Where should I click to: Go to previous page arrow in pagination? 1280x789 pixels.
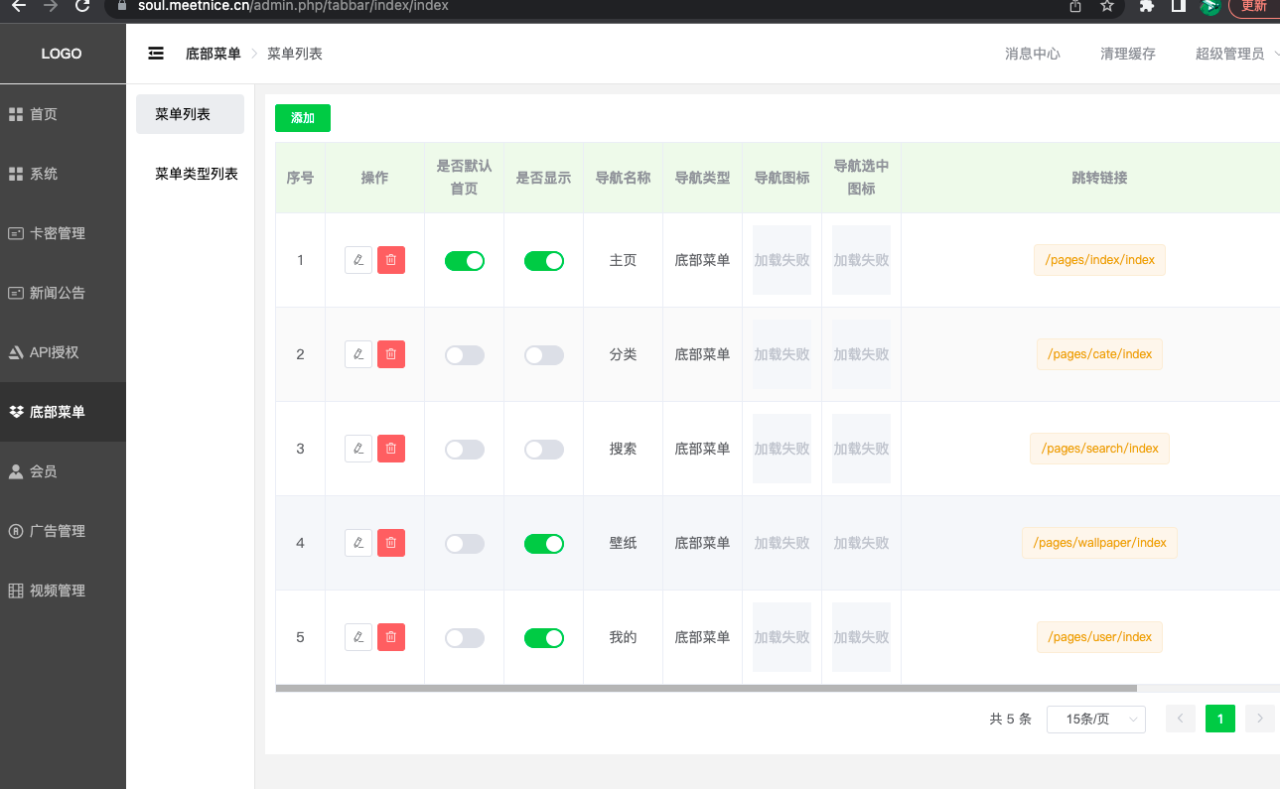point(1181,719)
